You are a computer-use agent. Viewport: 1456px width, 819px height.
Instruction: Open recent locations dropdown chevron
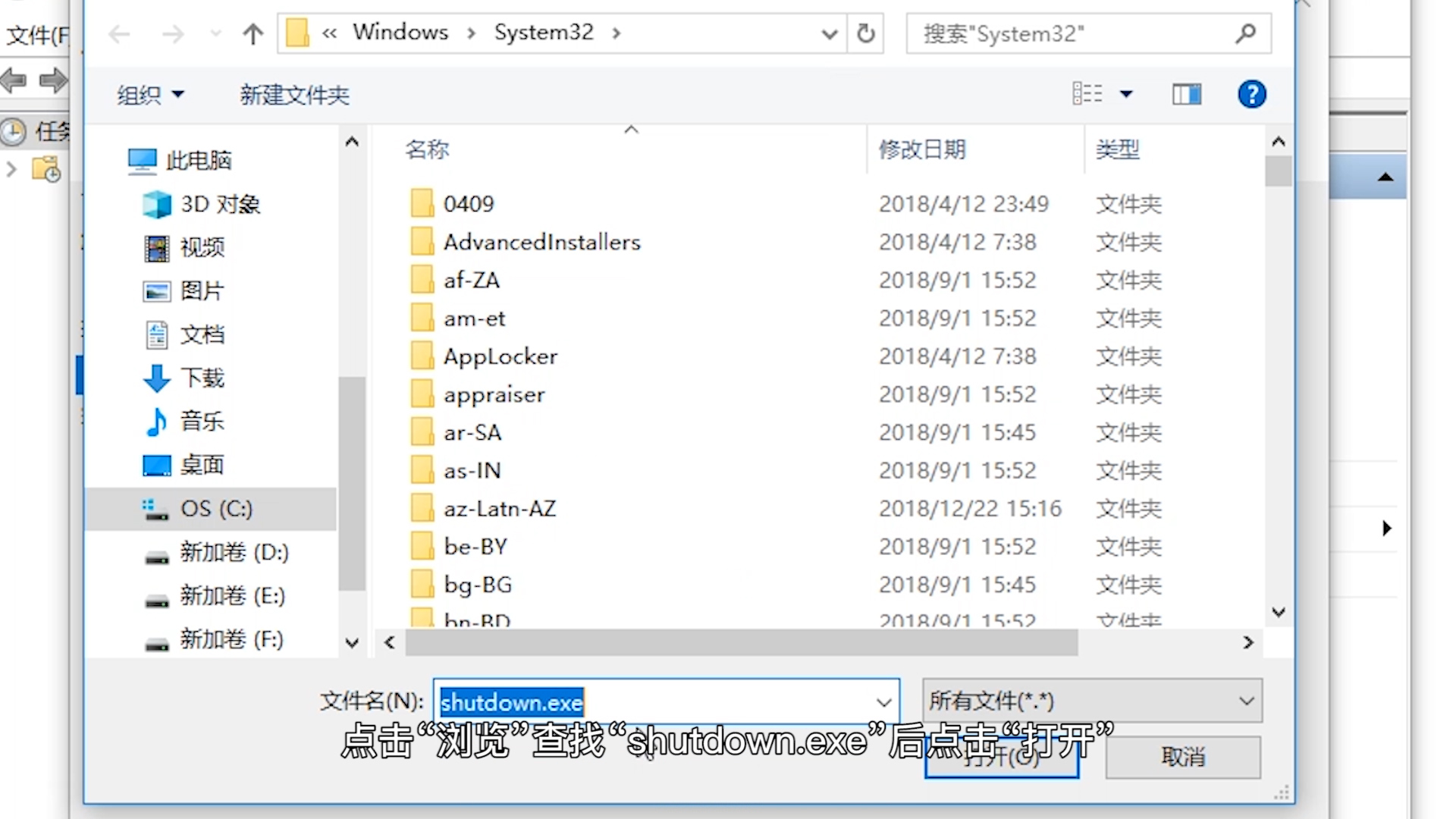coord(216,33)
